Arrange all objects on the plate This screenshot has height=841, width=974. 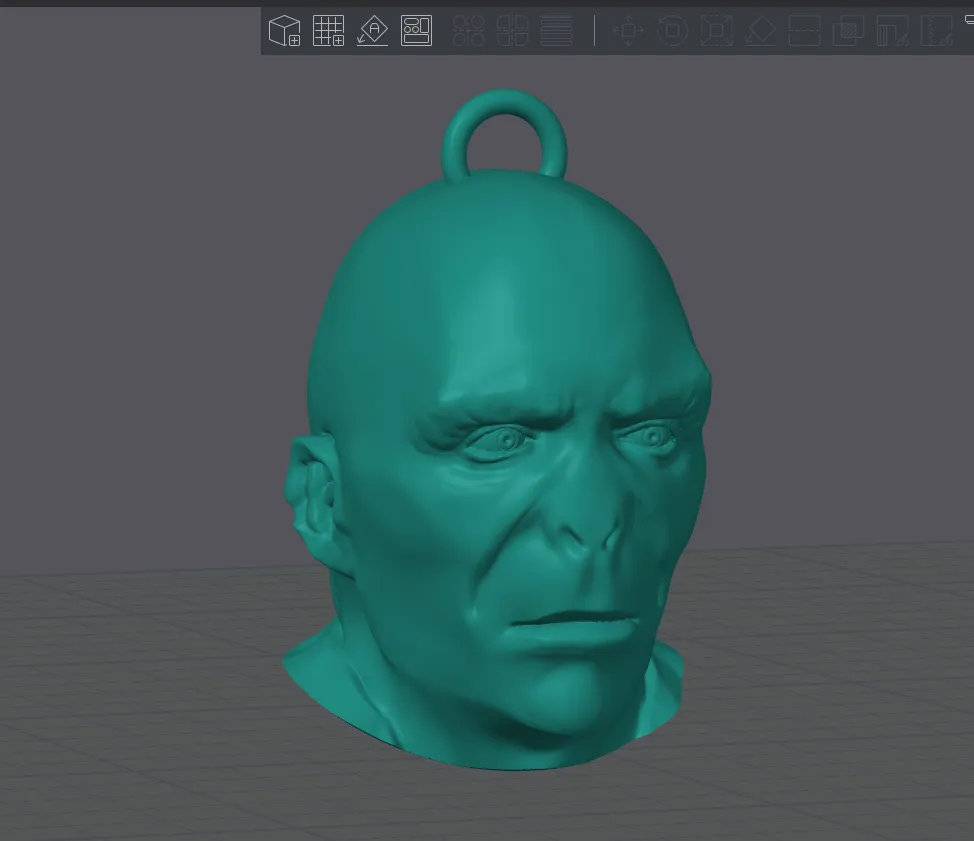coord(416,30)
